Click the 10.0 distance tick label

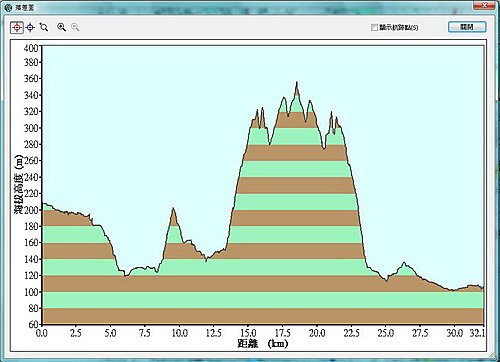click(x=180, y=333)
